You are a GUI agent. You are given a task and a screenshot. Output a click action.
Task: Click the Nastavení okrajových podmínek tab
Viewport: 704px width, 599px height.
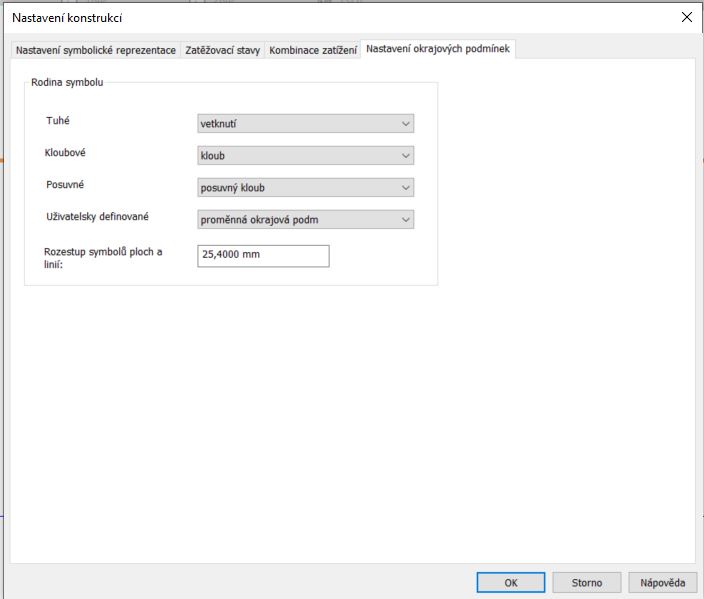click(x=438, y=49)
